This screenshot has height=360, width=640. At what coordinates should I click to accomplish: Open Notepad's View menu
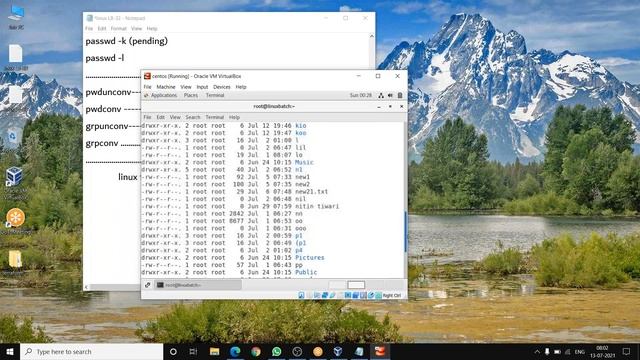tap(136, 29)
